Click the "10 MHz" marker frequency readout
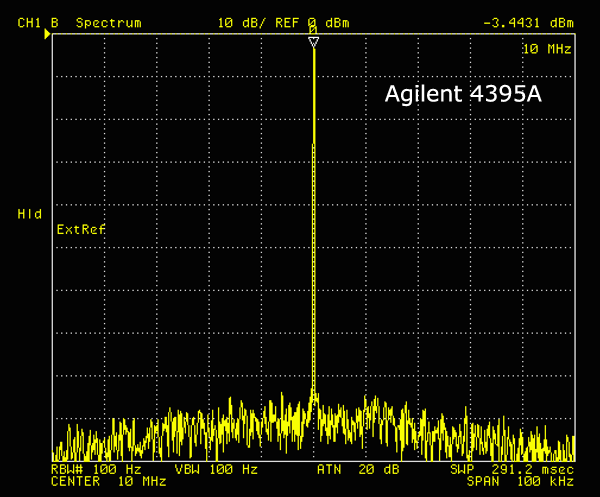This screenshot has height=497, width=600. 547,49
